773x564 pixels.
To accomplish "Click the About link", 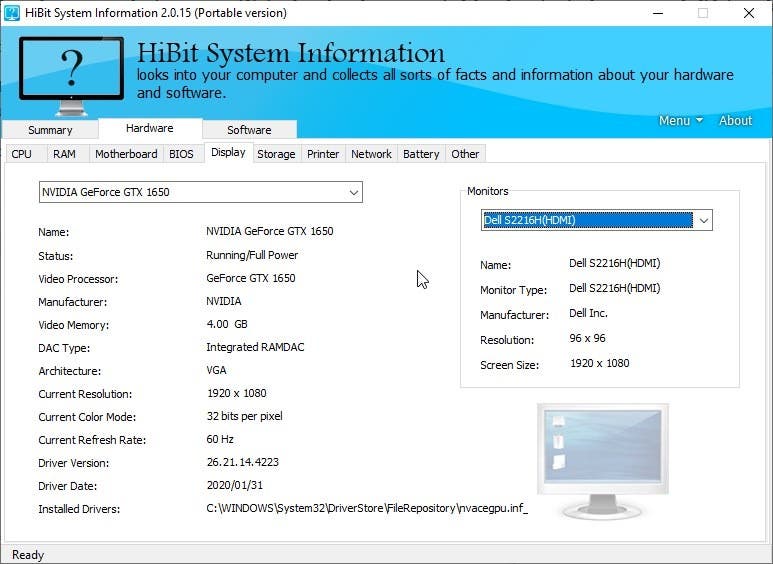I will pyautogui.click(x=735, y=120).
